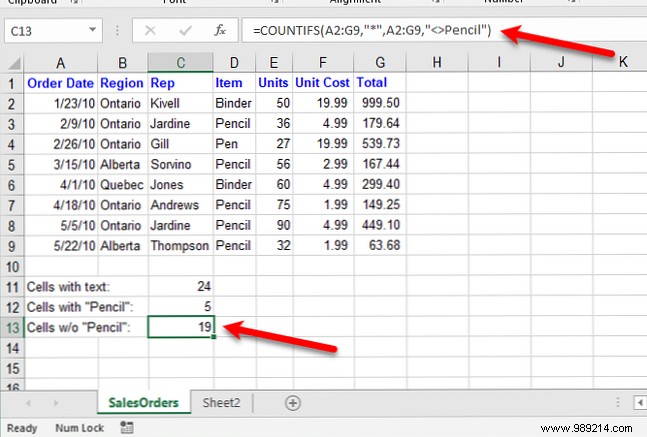The image size is (647, 437).
Task: Select the "Unit Cost" header cell
Action: [323, 83]
